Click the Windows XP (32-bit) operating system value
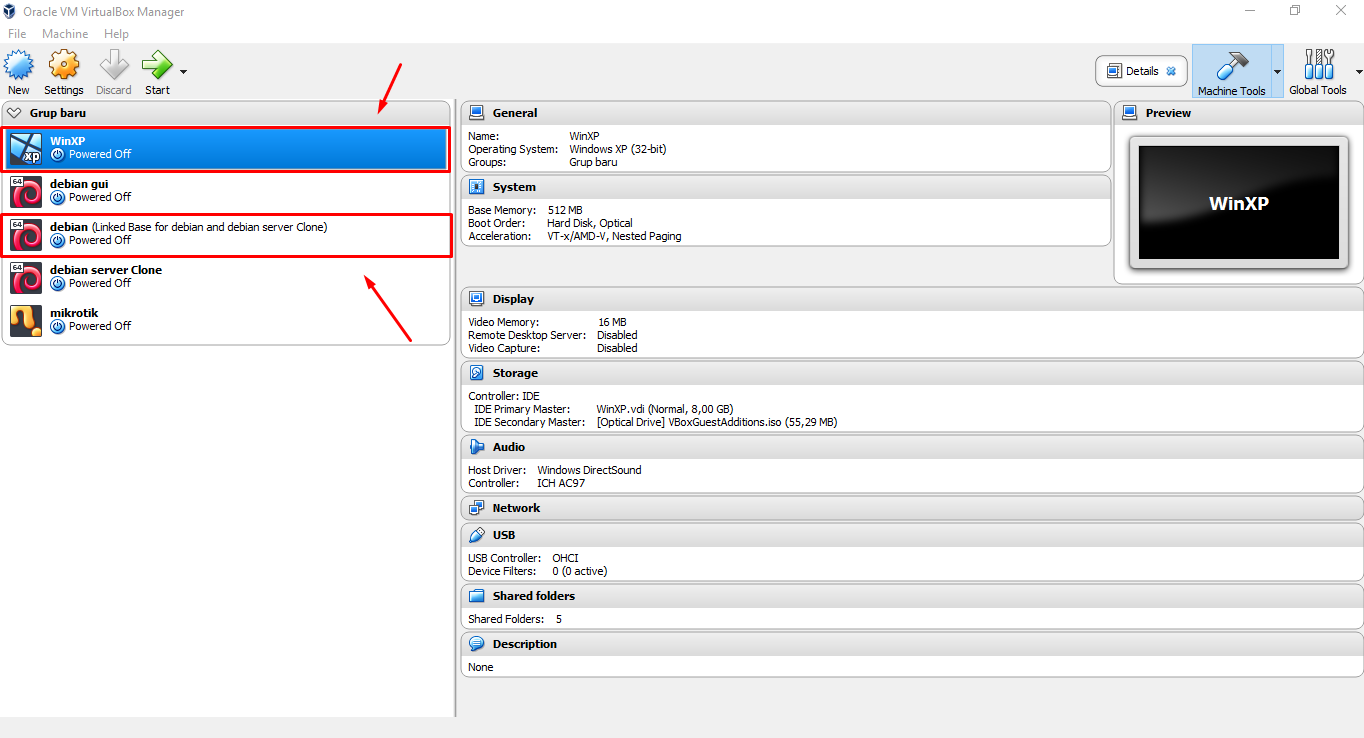The width and height of the screenshot is (1364, 738). tap(618, 149)
